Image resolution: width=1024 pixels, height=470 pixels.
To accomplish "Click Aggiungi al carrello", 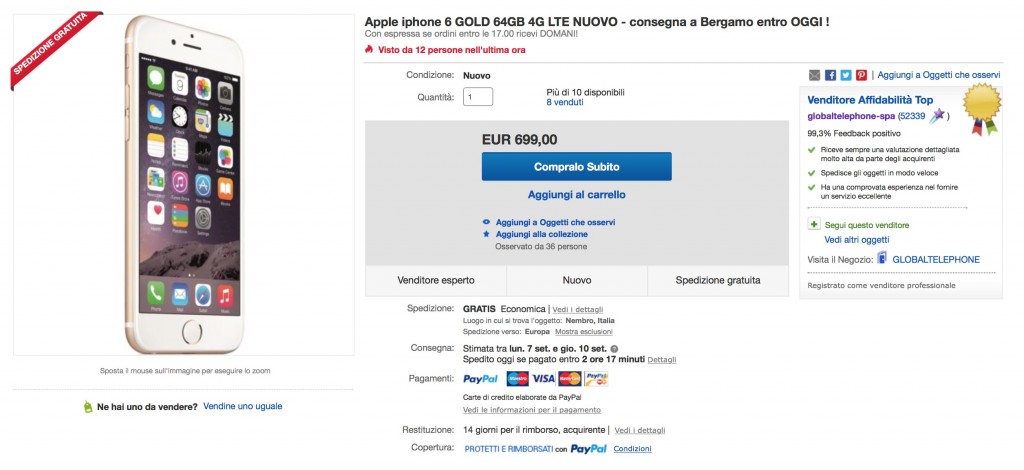I will (x=576, y=195).
